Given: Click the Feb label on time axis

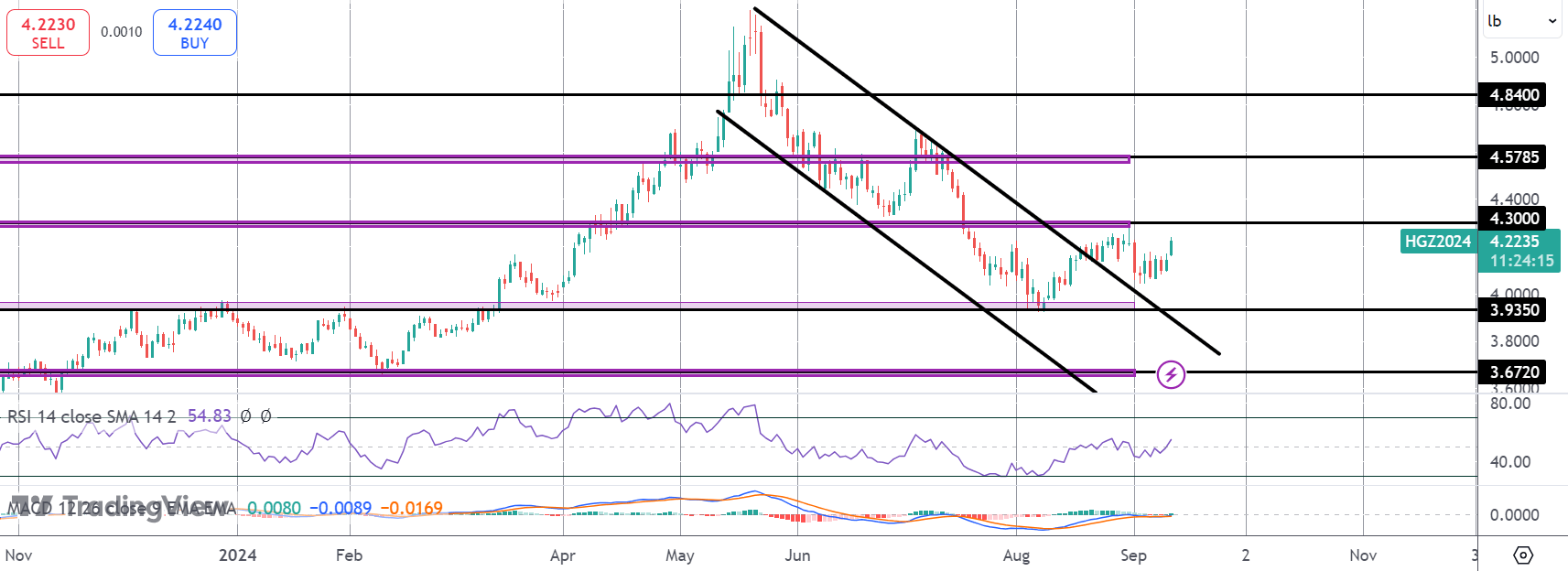Looking at the screenshot, I should coord(349,555).
